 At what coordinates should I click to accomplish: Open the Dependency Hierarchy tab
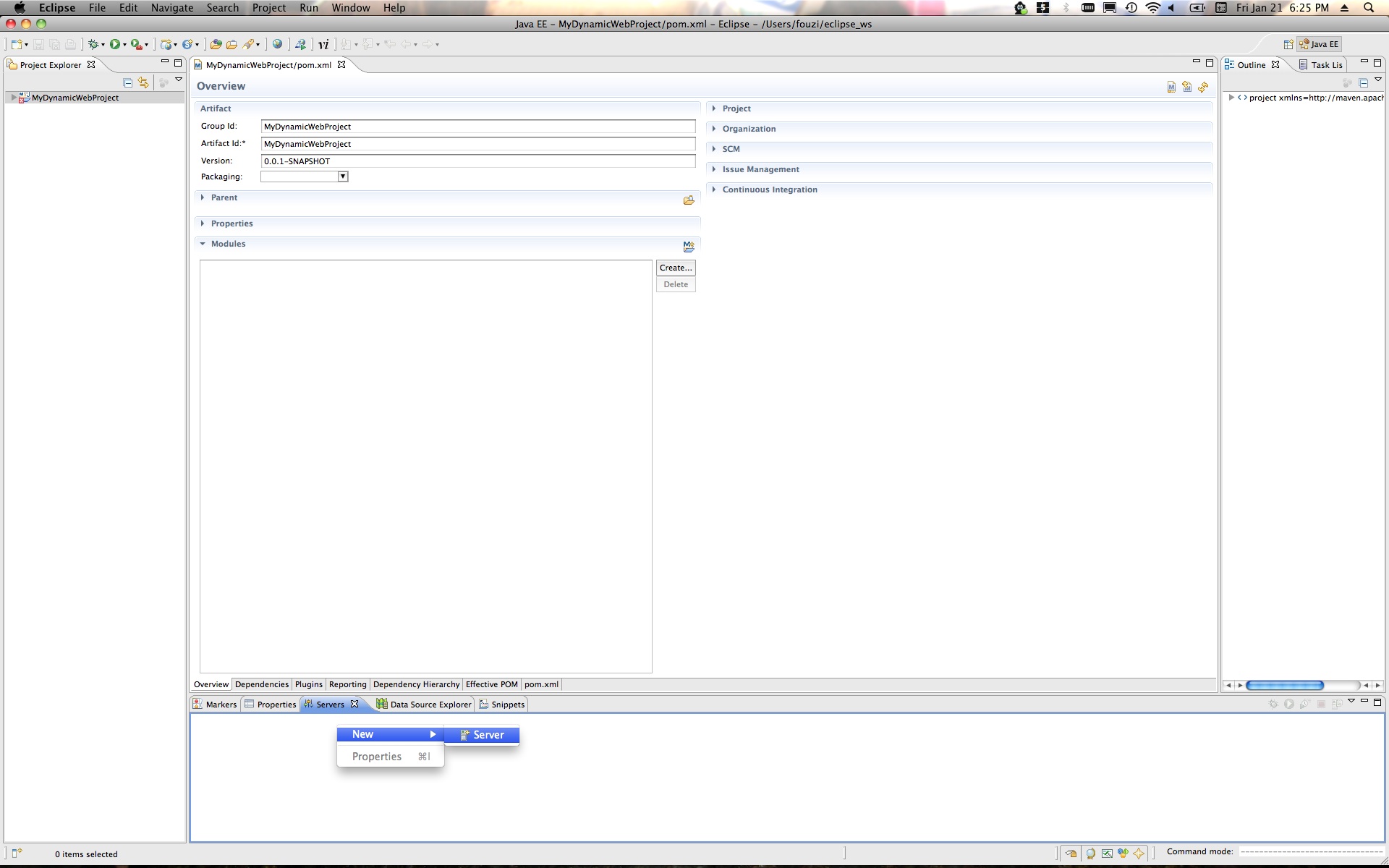416,684
